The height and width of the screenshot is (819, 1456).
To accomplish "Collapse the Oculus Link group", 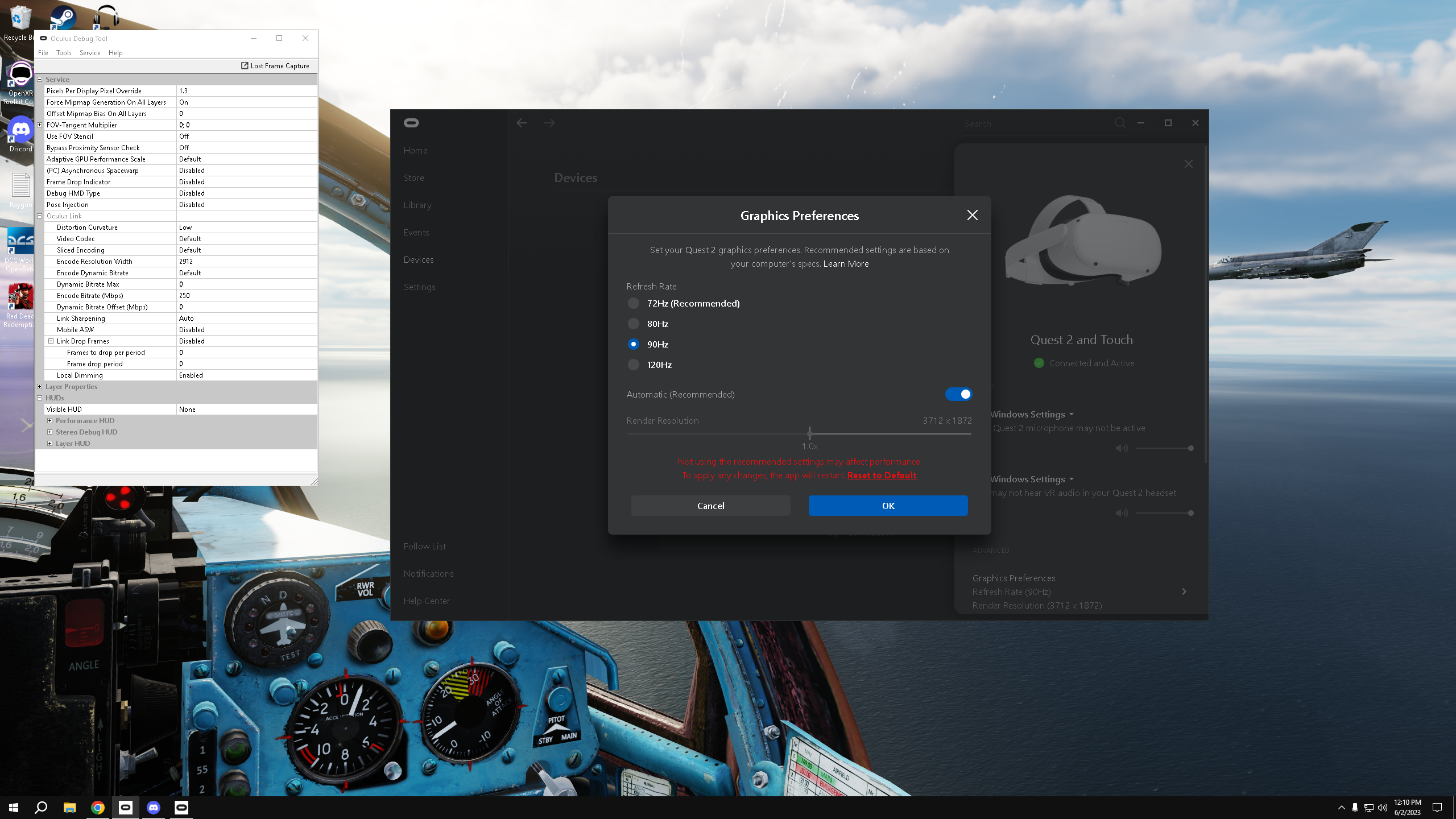I will (x=40, y=216).
